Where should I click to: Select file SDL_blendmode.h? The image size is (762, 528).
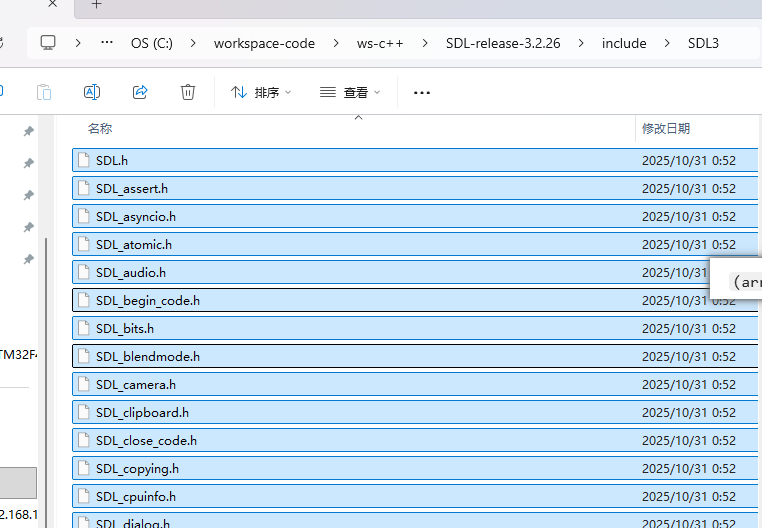415,356
